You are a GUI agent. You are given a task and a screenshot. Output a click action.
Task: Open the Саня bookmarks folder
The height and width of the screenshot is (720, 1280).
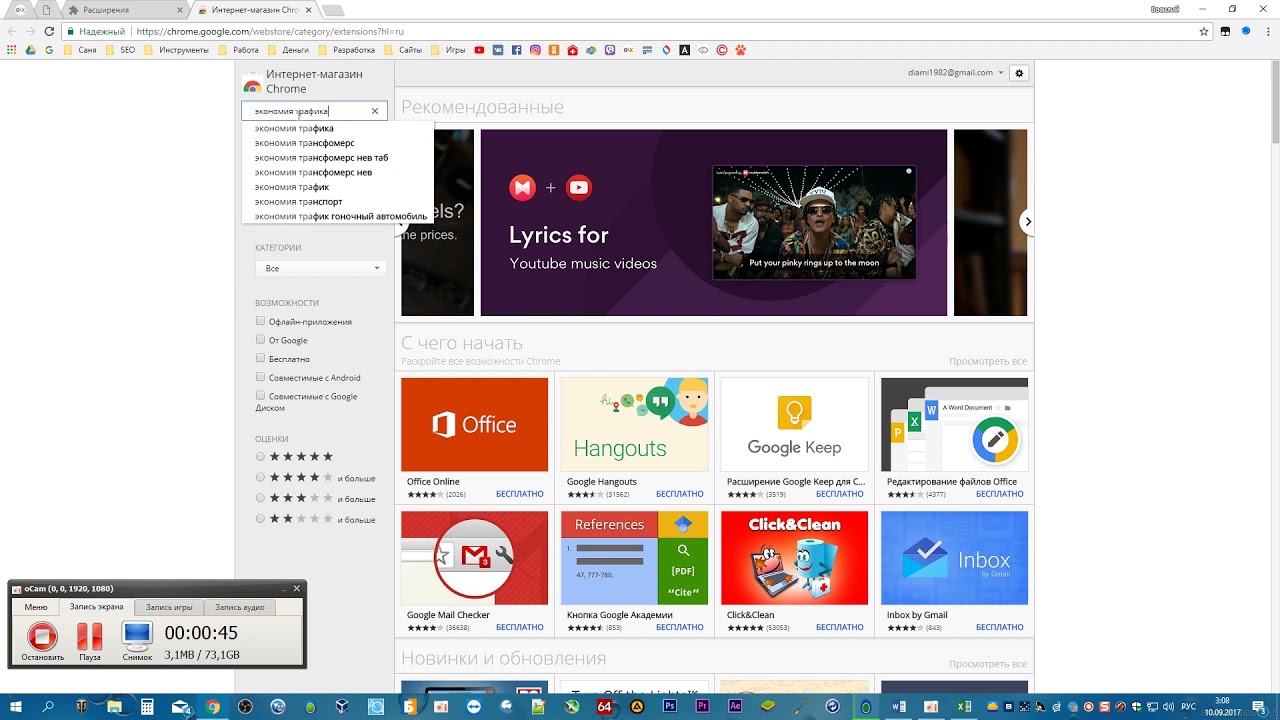(x=79, y=50)
